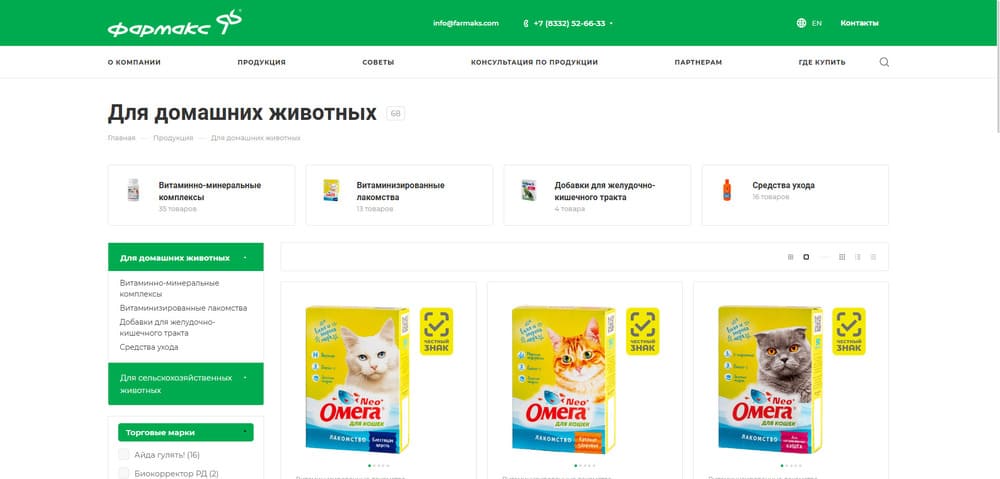This screenshot has height=479, width=1000.
Task: Open Средства ухода category card
Action: click(795, 195)
